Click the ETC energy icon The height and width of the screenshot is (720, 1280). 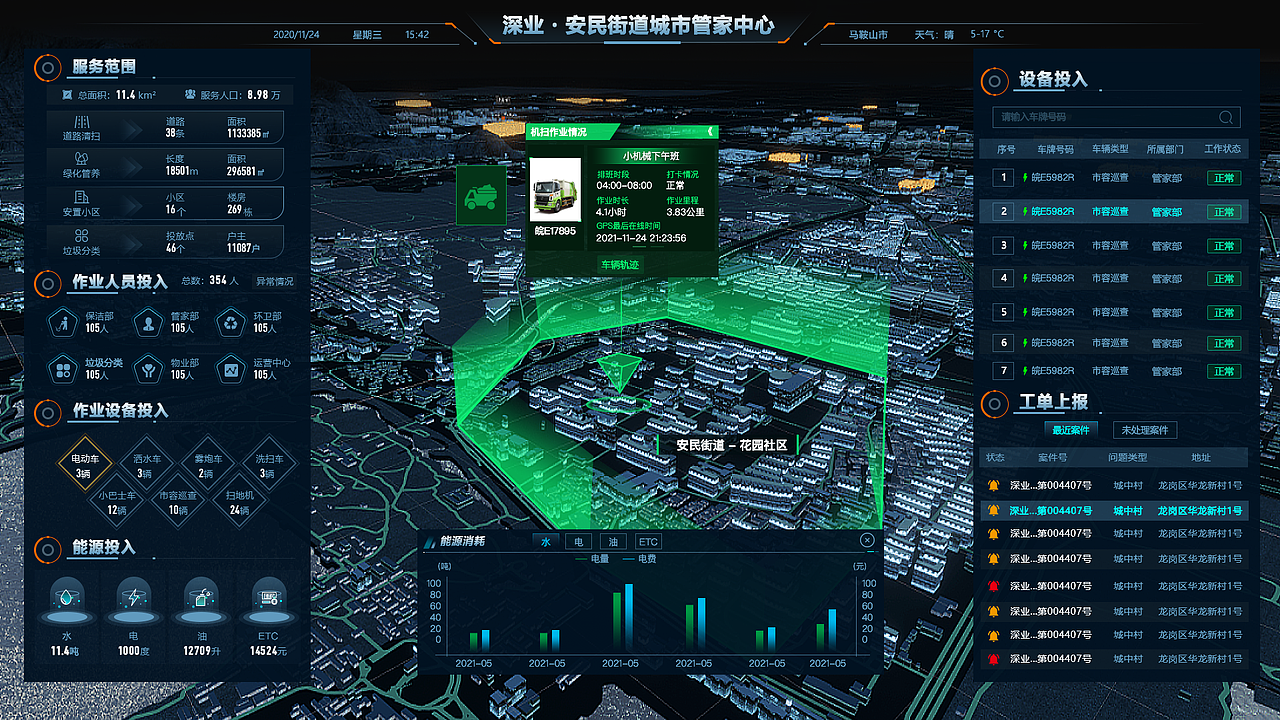(268, 600)
